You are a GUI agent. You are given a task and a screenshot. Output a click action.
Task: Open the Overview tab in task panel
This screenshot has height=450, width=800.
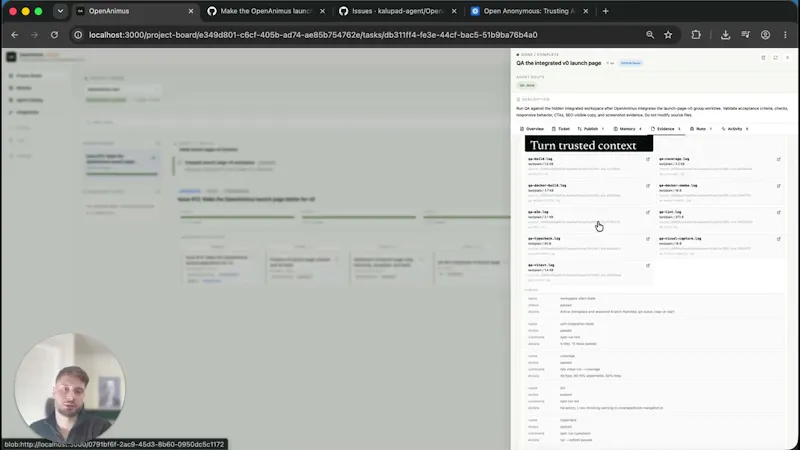point(532,129)
